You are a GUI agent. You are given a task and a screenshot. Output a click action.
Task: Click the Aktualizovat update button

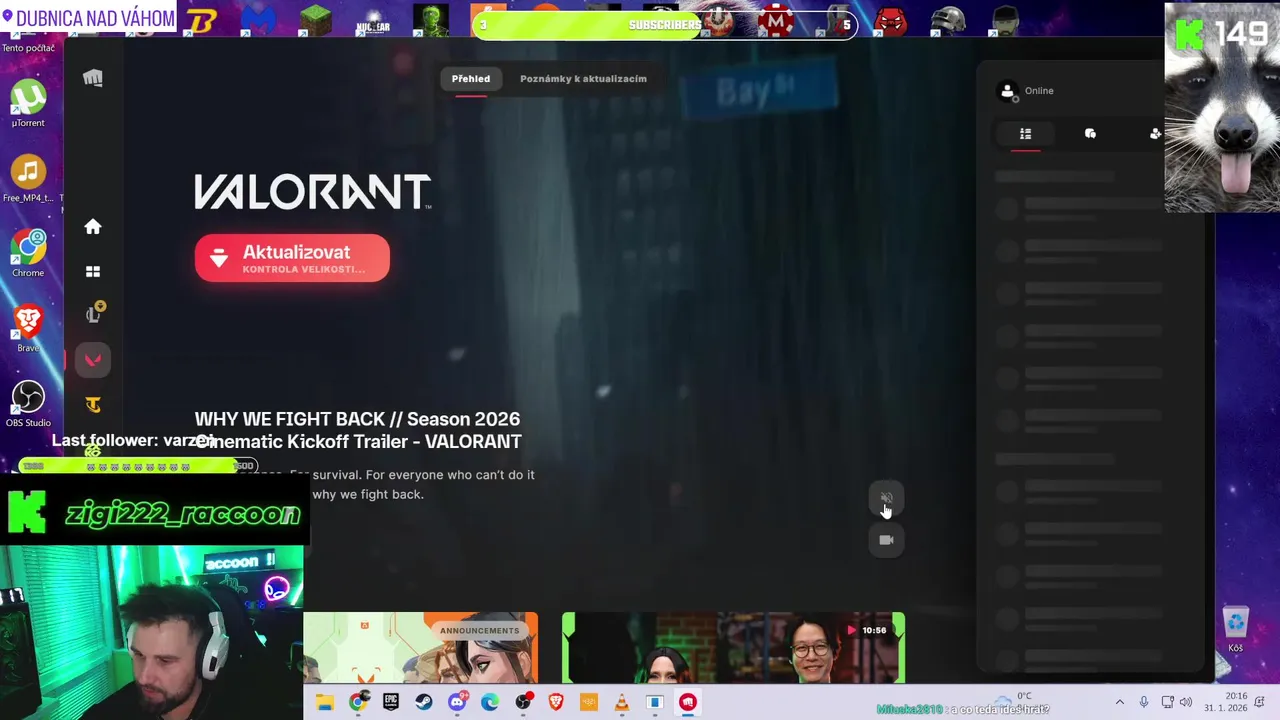[292, 258]
